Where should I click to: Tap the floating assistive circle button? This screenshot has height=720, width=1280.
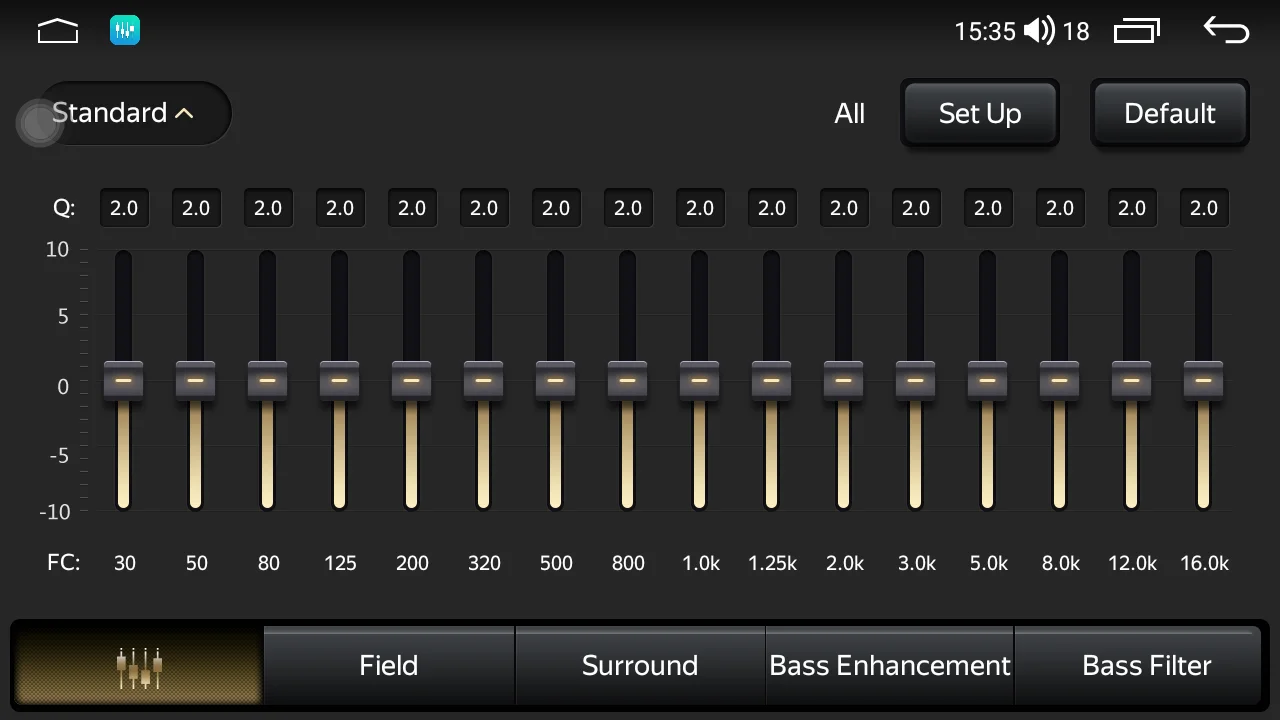40,123
